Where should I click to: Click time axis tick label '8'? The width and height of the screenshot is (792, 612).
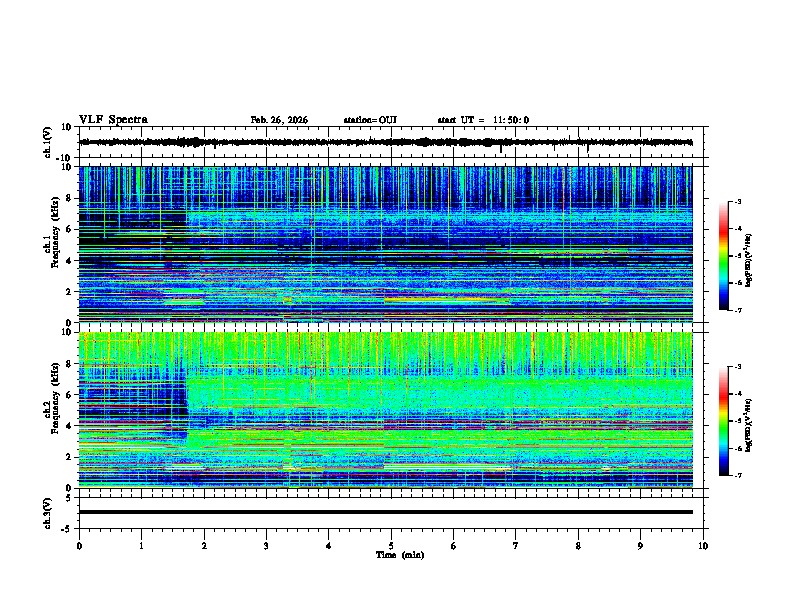(x=578, y=546)
